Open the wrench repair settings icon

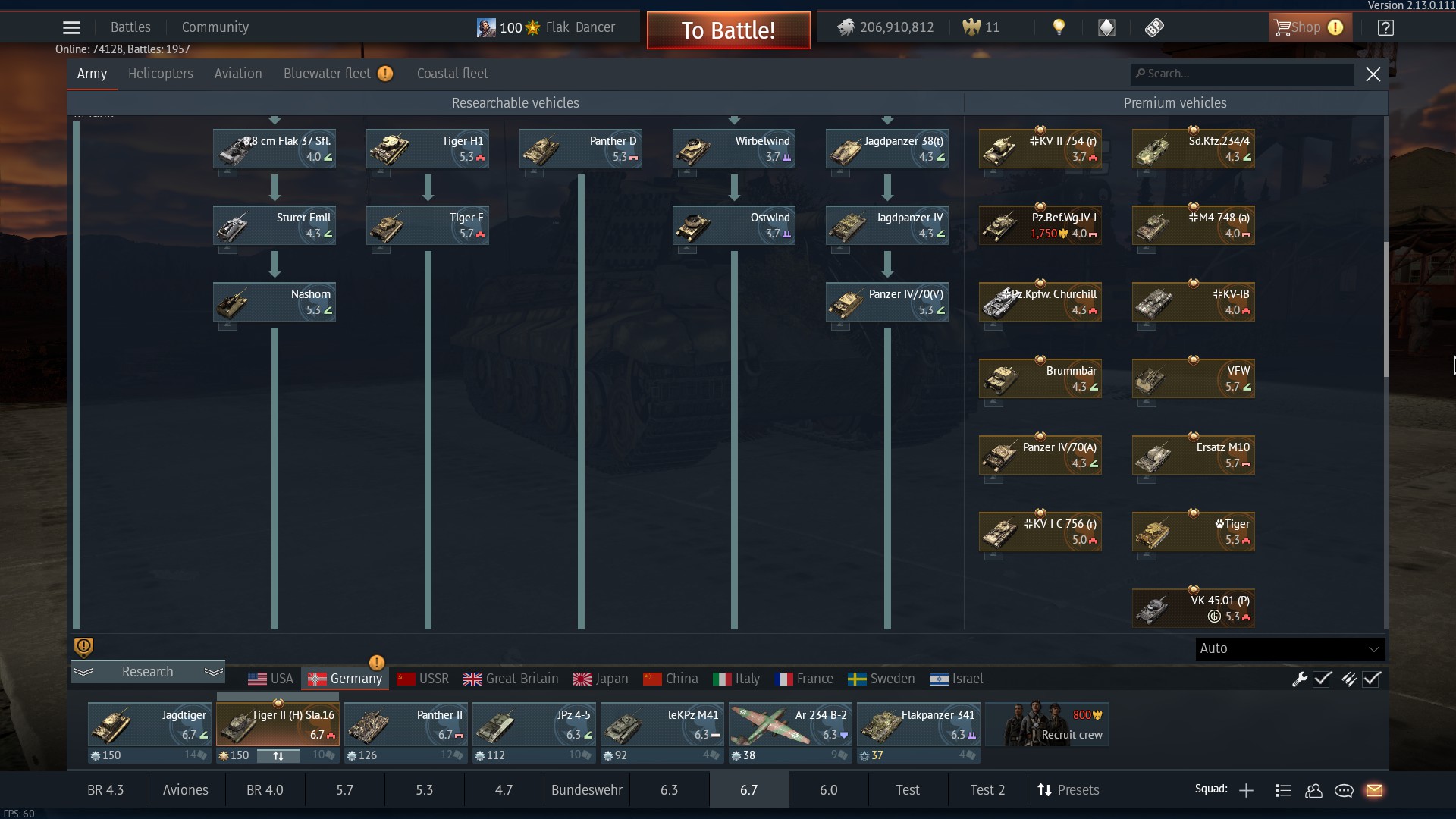pyautogui.click(x=1300, y=679)
